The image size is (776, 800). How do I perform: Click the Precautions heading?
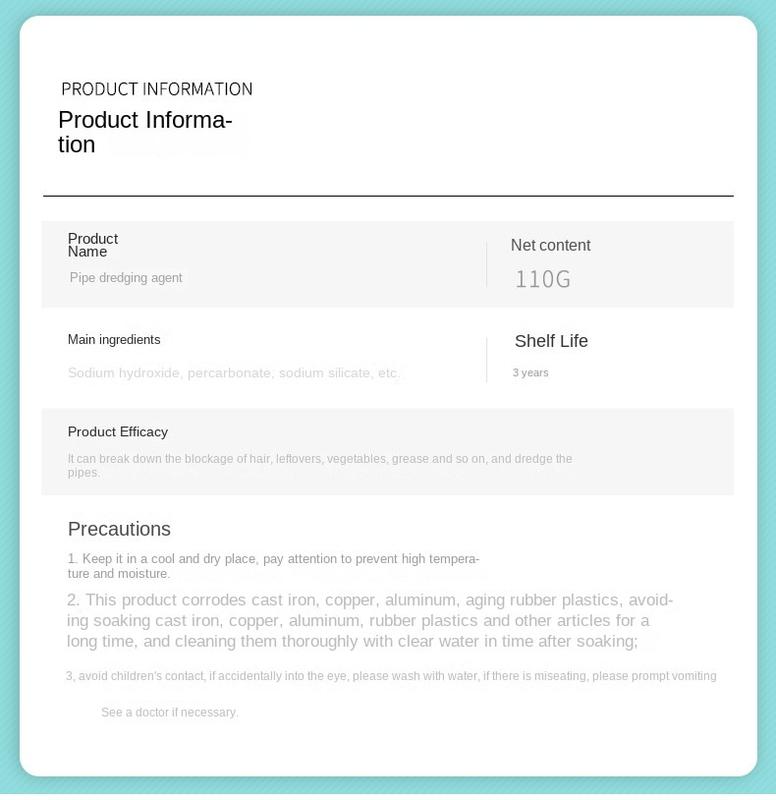click(119, 529)
